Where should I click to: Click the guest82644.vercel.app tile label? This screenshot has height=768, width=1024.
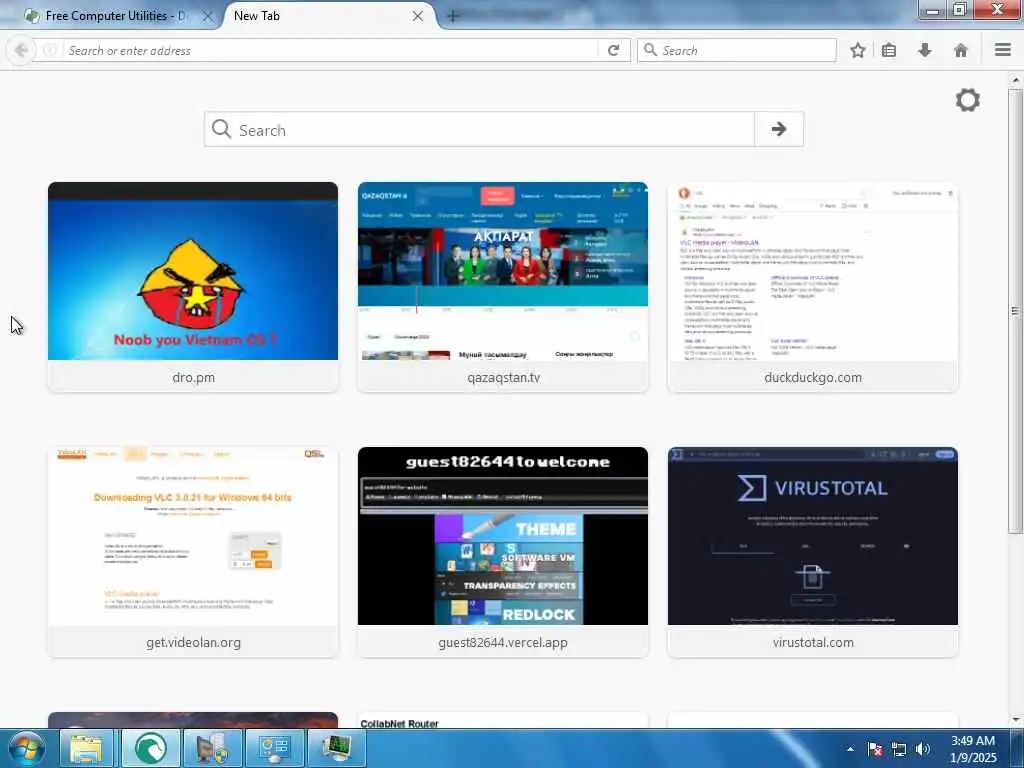point(503,643)
